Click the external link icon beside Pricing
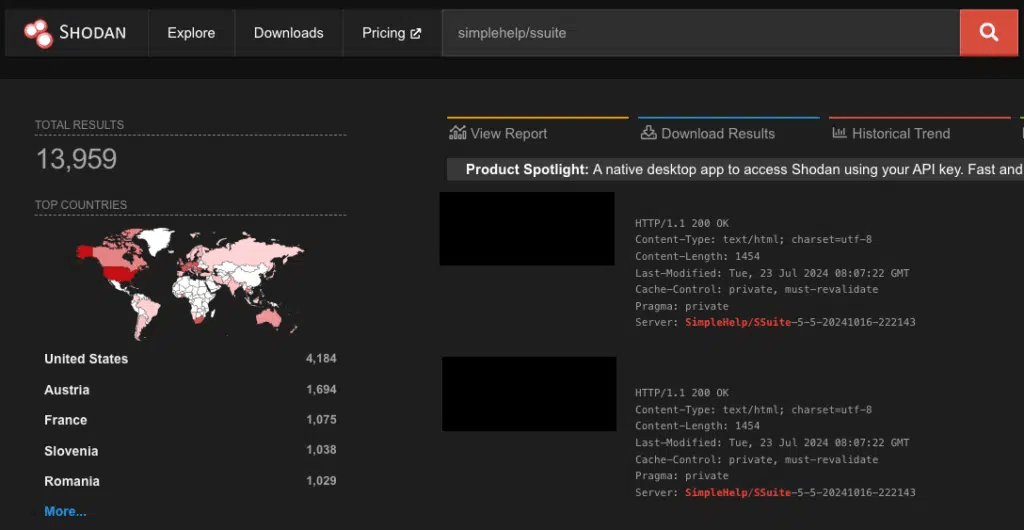Viewport: 1024px width, 530px height. point(415,33)
